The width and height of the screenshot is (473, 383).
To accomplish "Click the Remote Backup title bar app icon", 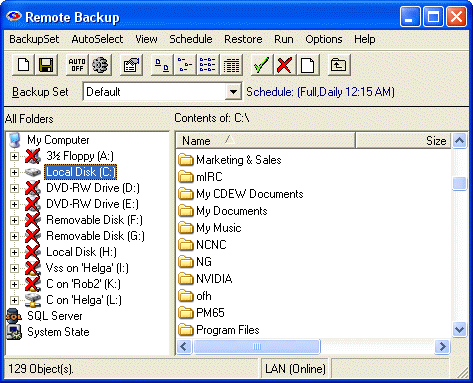I will coord(14,16).
